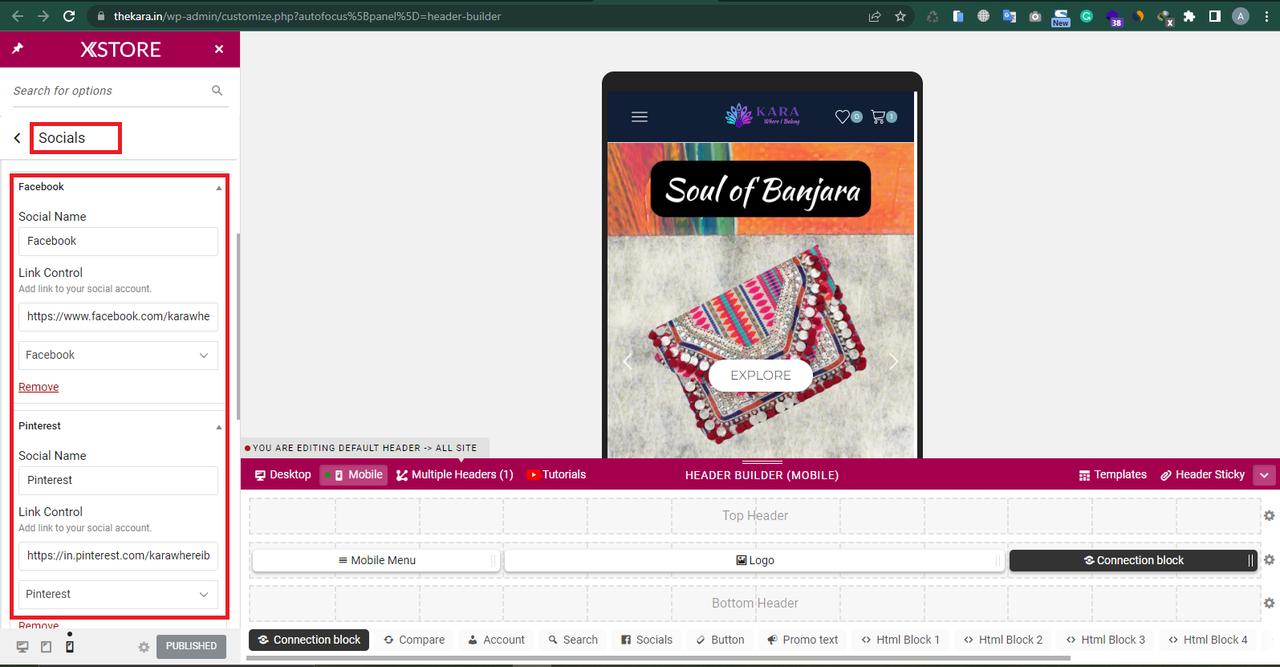Open header Templates
The image size is (1280, 667).
1113,474
